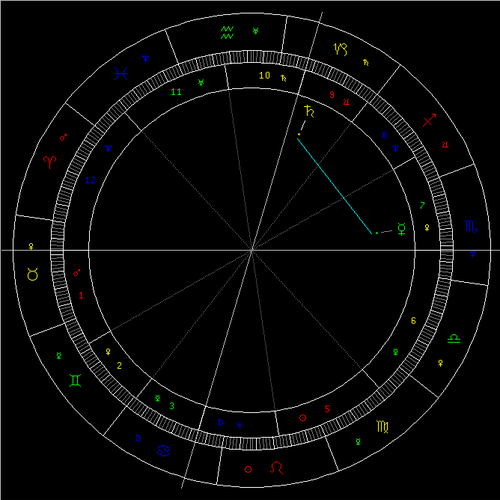Select house number 10 label

(265, 76)
